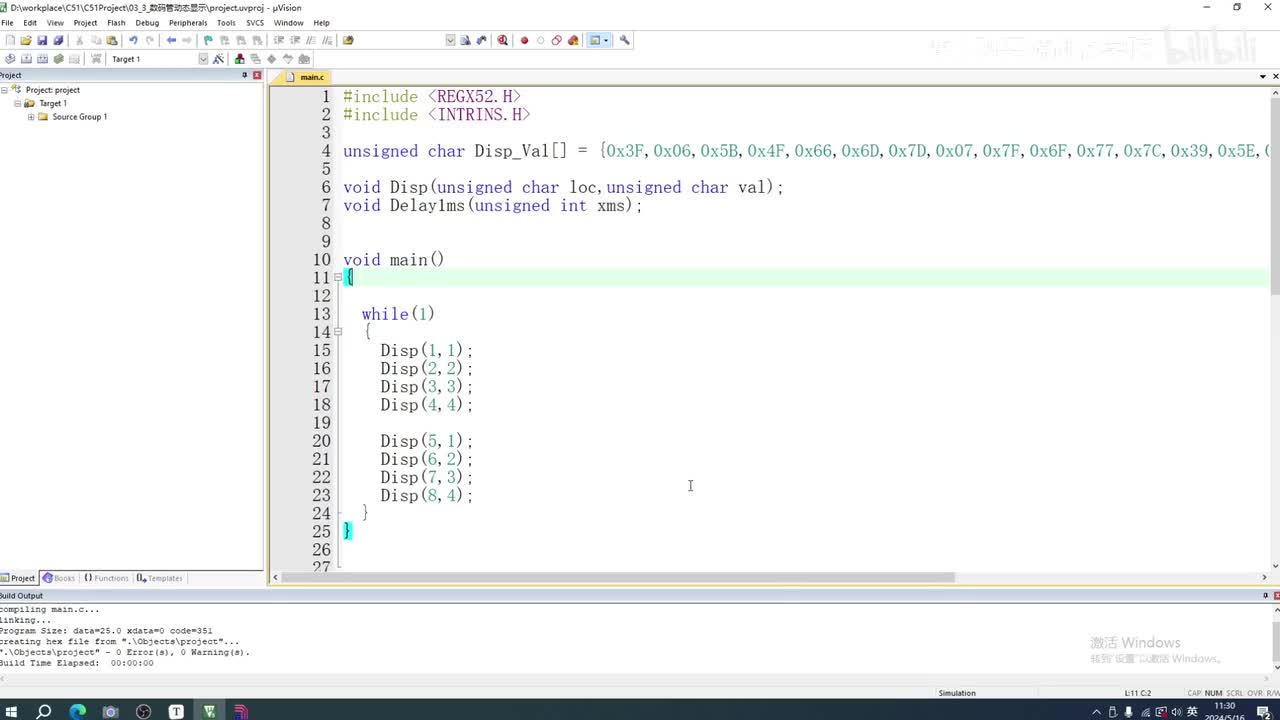Click the "0 Error(s), 0 Warning(s)" output line
Screen dimensions: 1280x720
[124, 652]
